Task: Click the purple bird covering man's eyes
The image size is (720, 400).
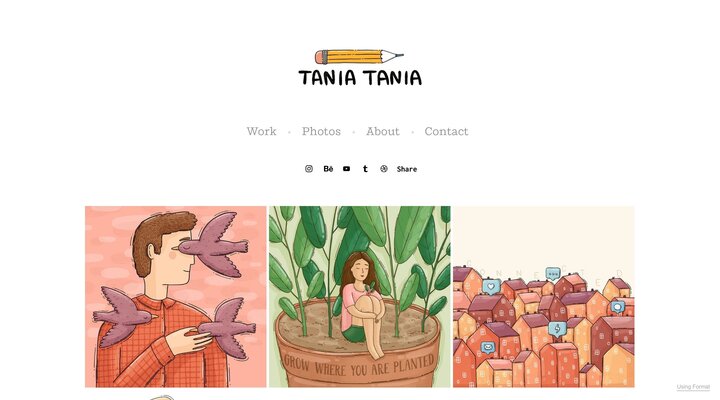Action: coord(214,245)
